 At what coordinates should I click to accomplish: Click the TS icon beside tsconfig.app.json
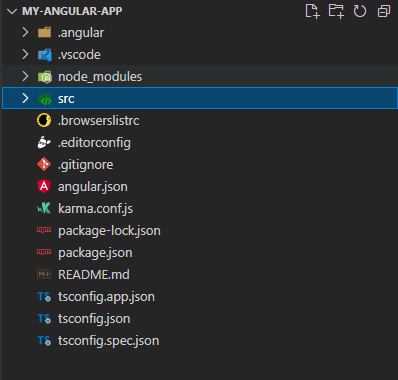[44, 296]
